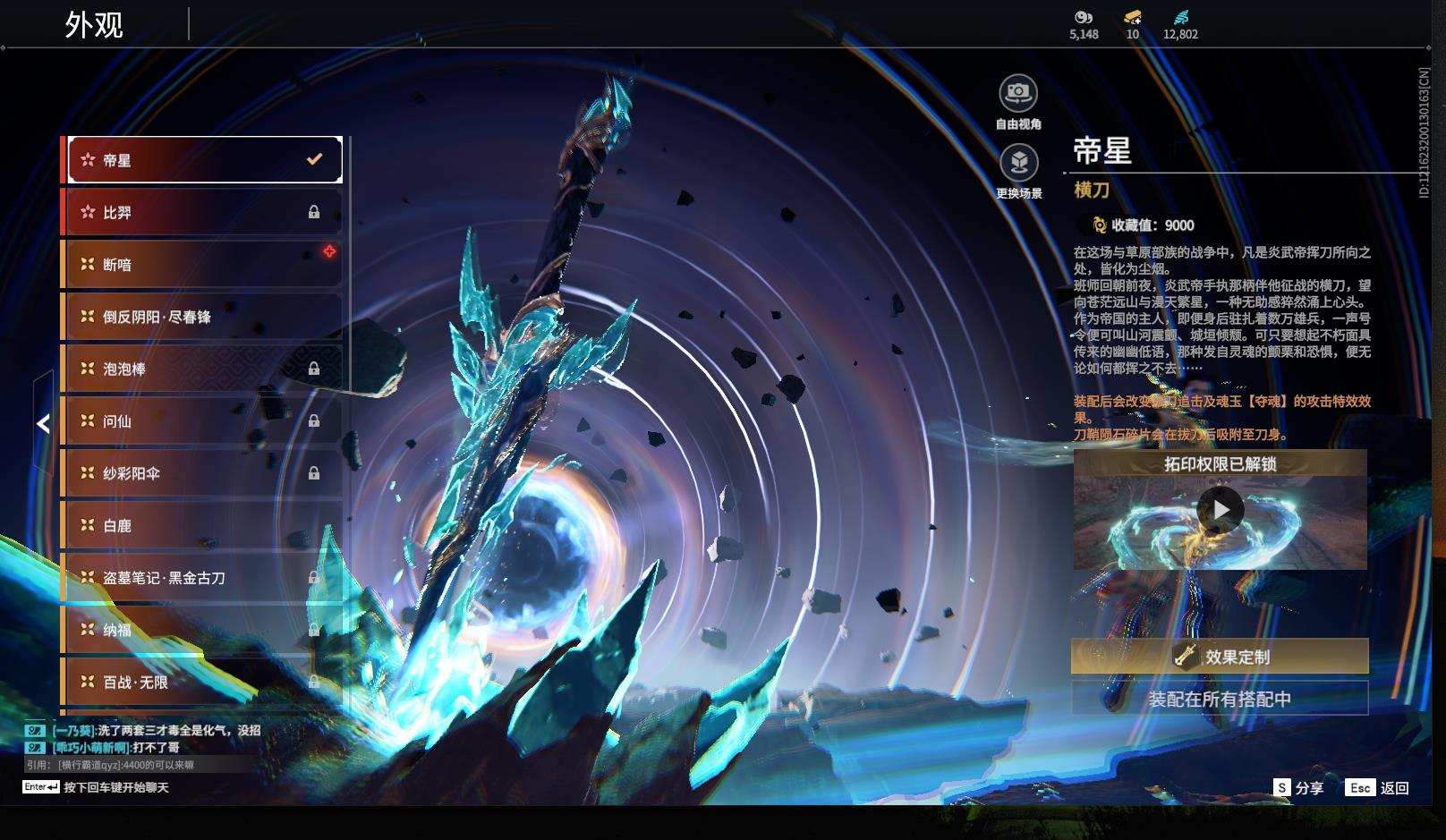Screen dimensions: 1446x840
Task: Click 返回 to go back
Action: 1378,787
